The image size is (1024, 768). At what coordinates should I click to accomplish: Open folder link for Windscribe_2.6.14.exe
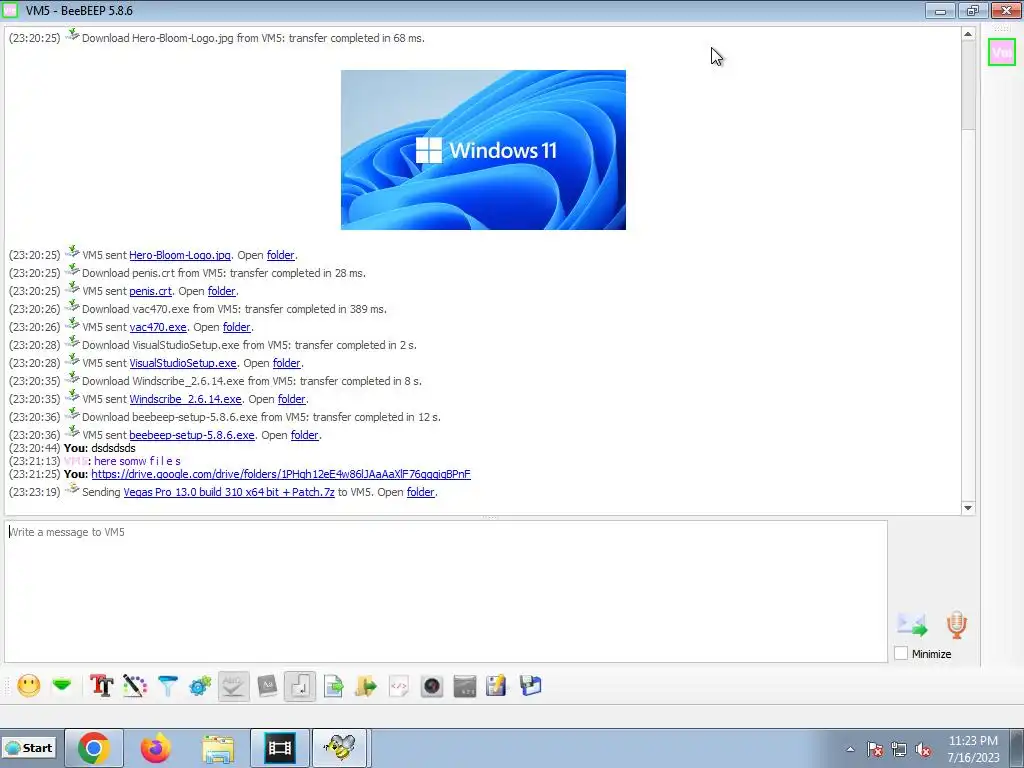tap(292, 399)
